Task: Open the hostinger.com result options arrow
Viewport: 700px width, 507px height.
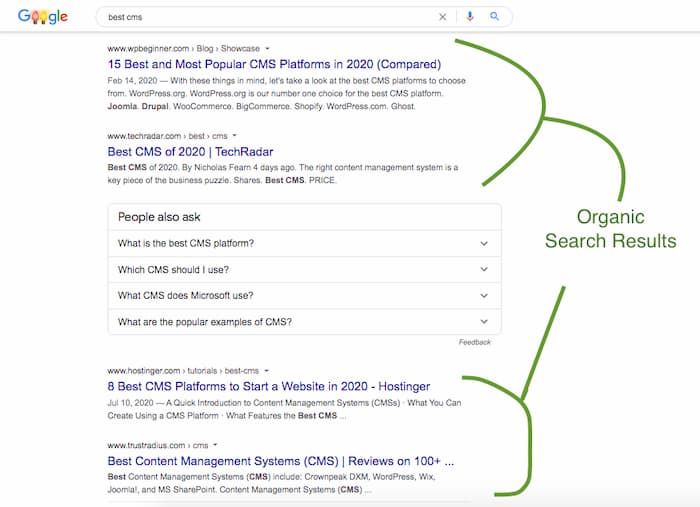Action: [267, 370]
